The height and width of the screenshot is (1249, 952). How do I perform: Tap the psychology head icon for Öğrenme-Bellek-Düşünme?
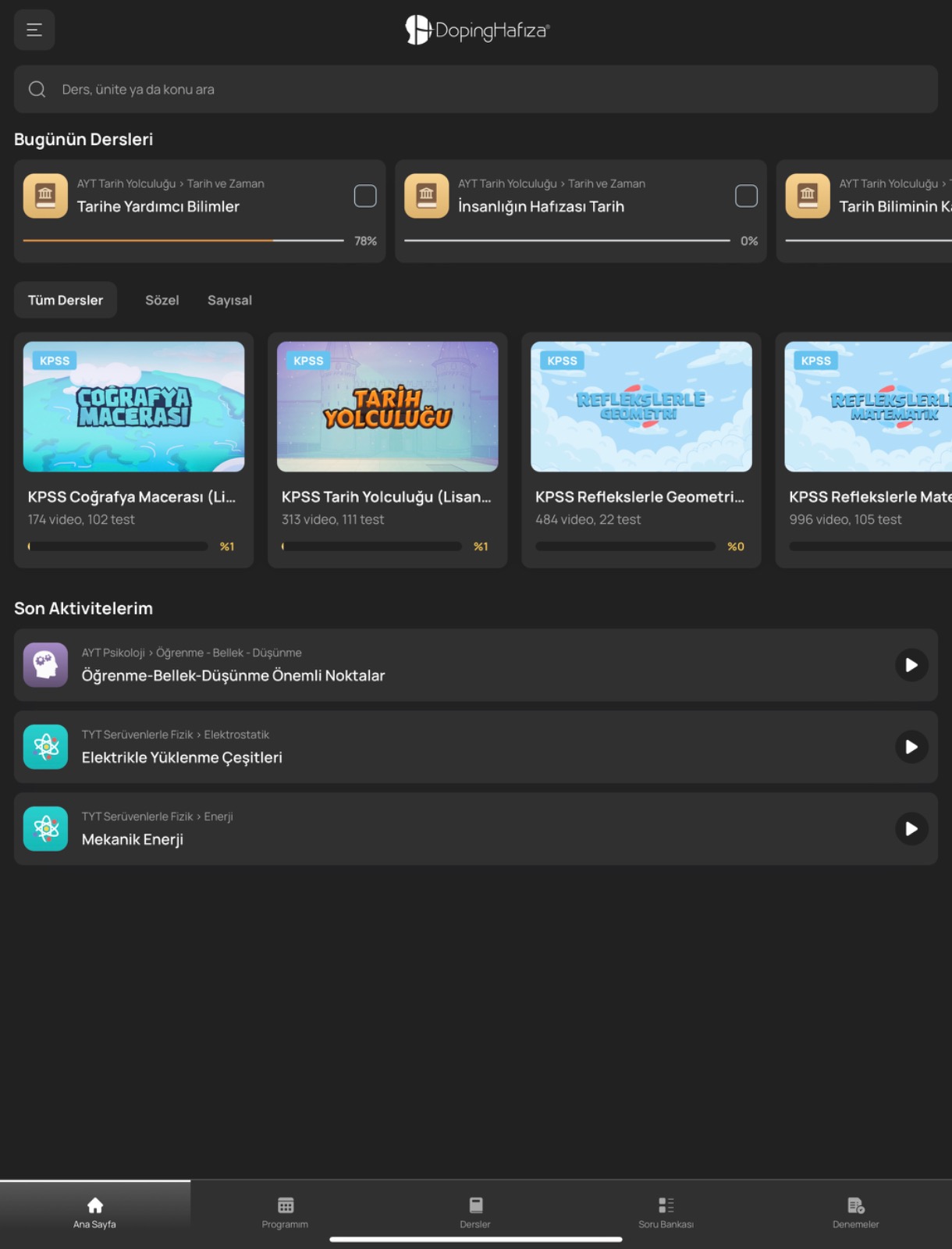tap(45, 665)
